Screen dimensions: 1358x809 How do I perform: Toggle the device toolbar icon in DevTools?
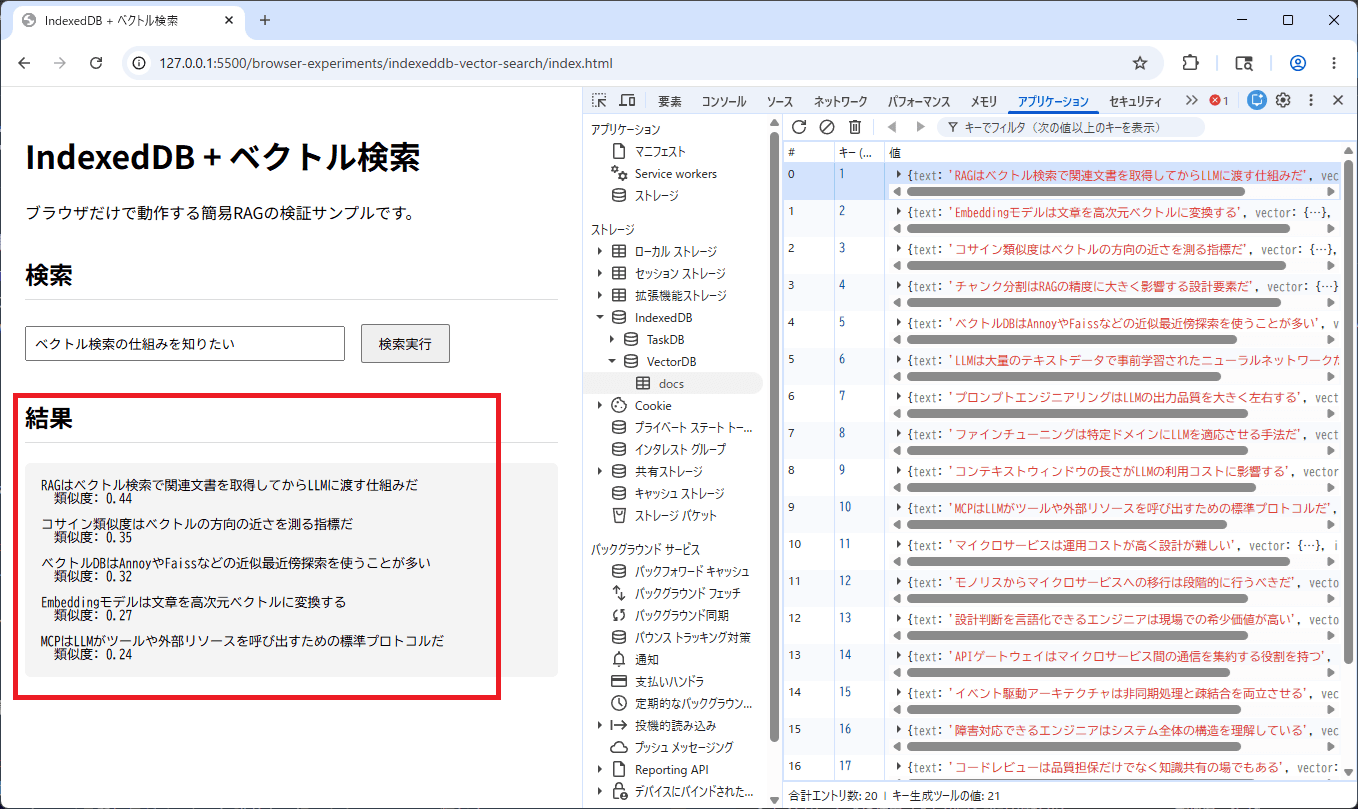click(x=627, y=100)
